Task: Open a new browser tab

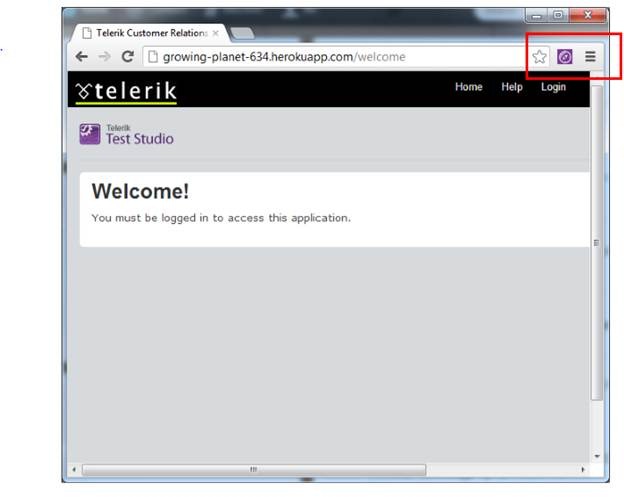Action: click(x=243, y=34)
